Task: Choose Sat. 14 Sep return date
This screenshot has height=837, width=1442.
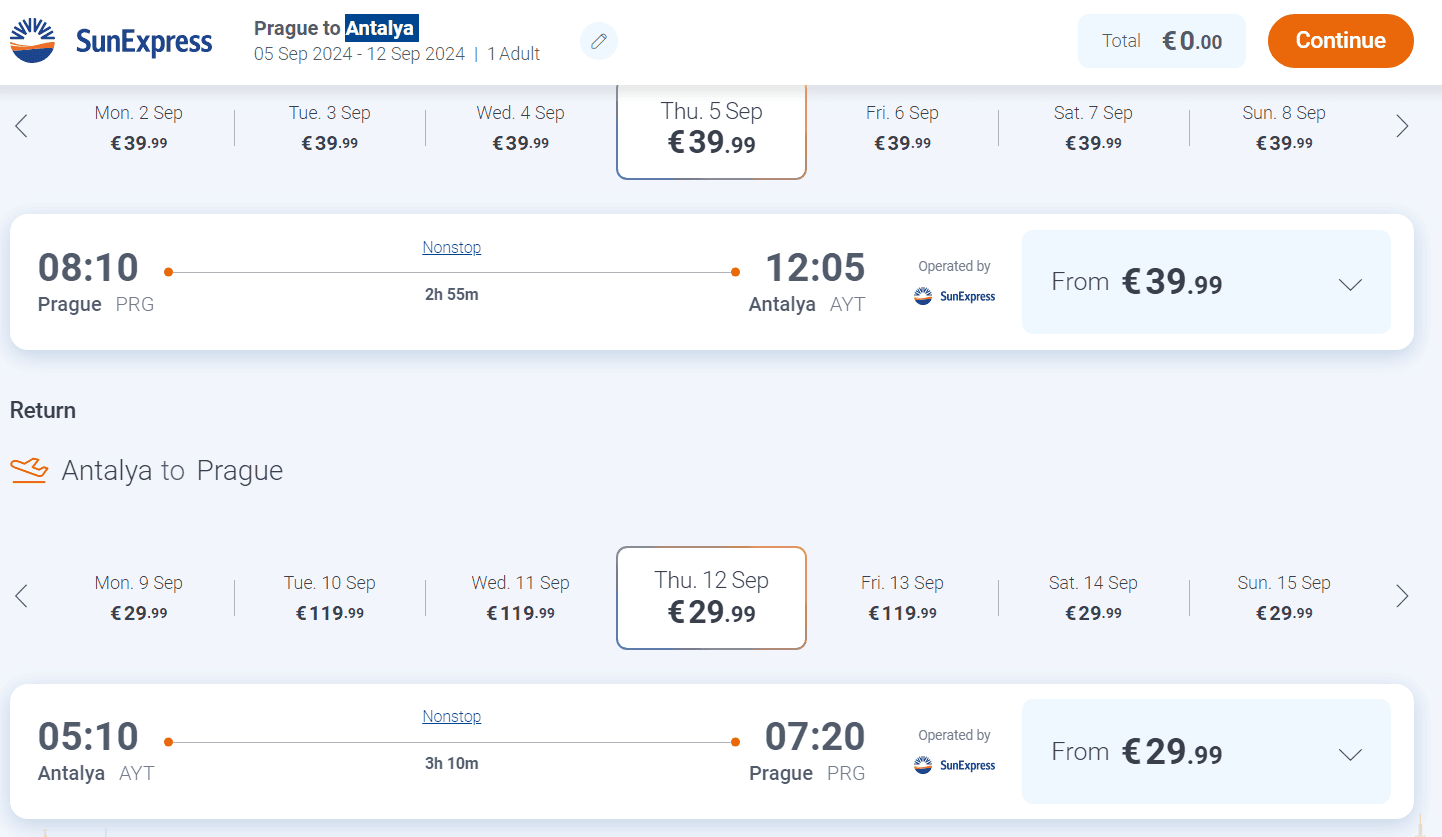Action: tap(1093, 597)
